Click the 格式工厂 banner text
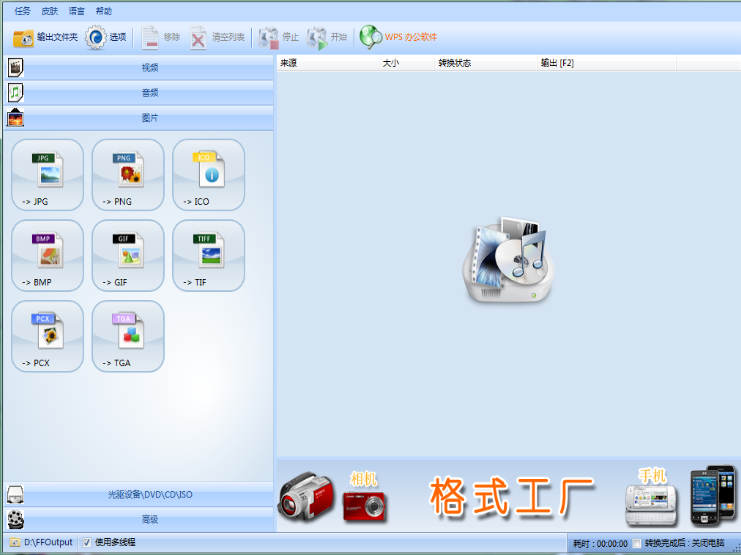 click(x=511, y=495)
